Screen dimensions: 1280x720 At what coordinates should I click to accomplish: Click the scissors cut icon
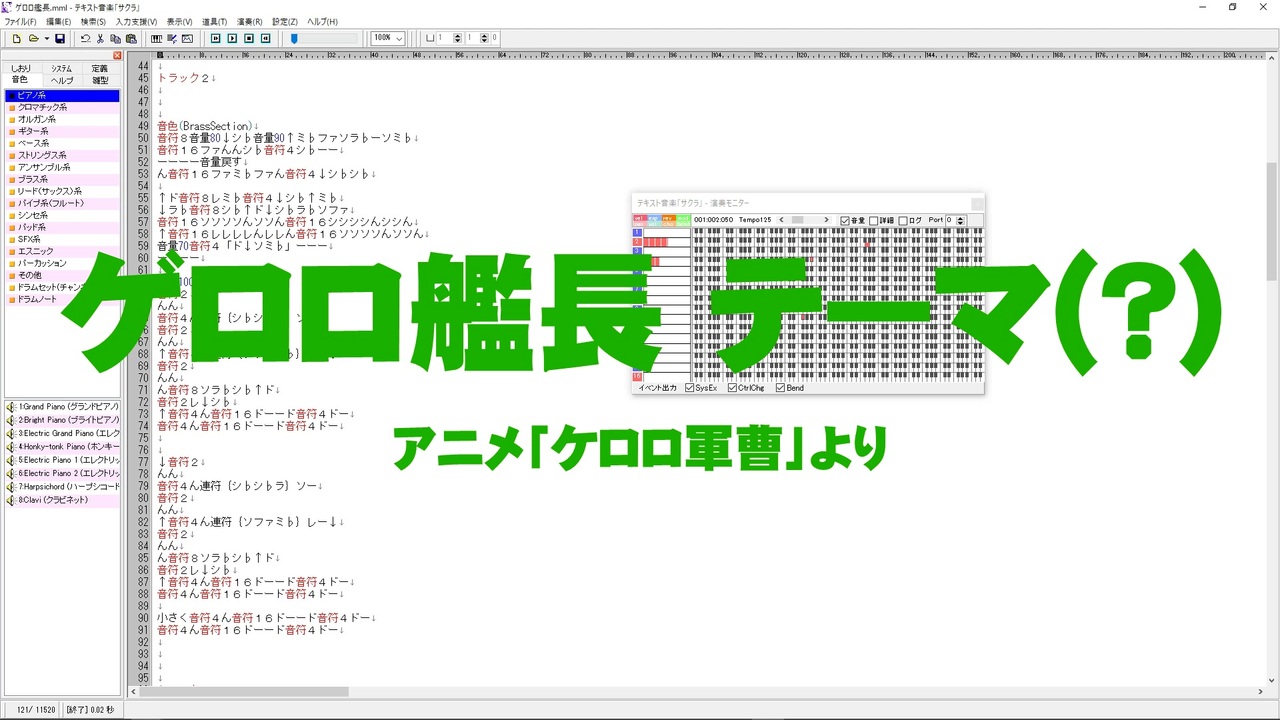pos(100,38)
